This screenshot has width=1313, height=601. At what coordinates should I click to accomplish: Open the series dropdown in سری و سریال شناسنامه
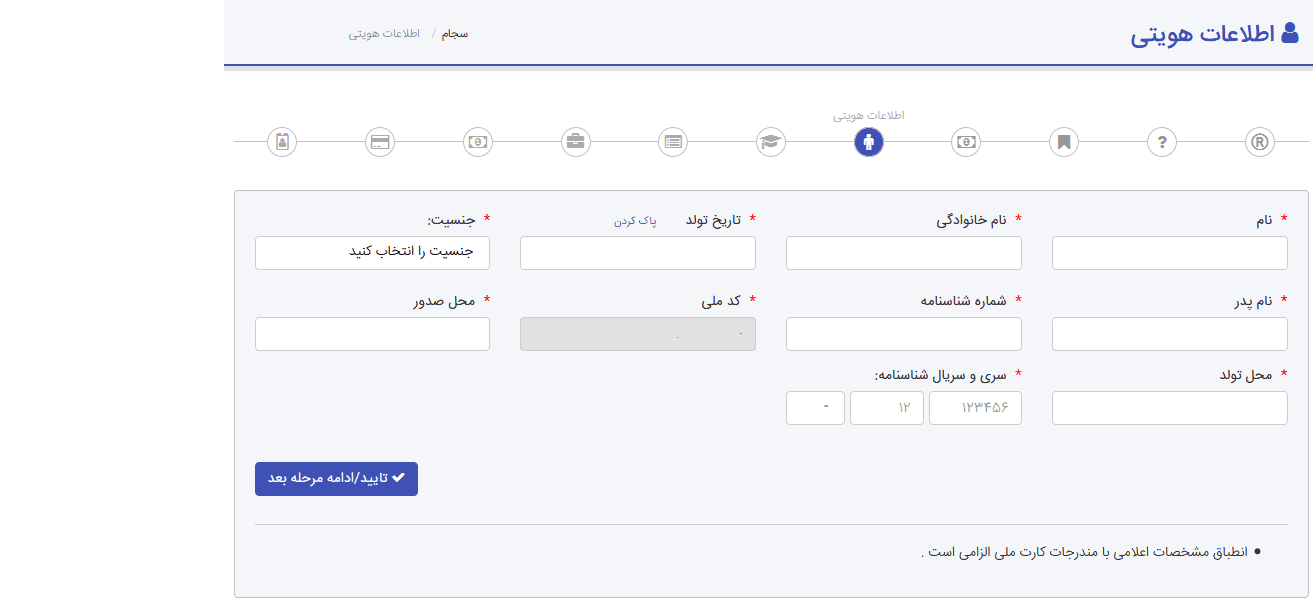[x=815, y=408]
